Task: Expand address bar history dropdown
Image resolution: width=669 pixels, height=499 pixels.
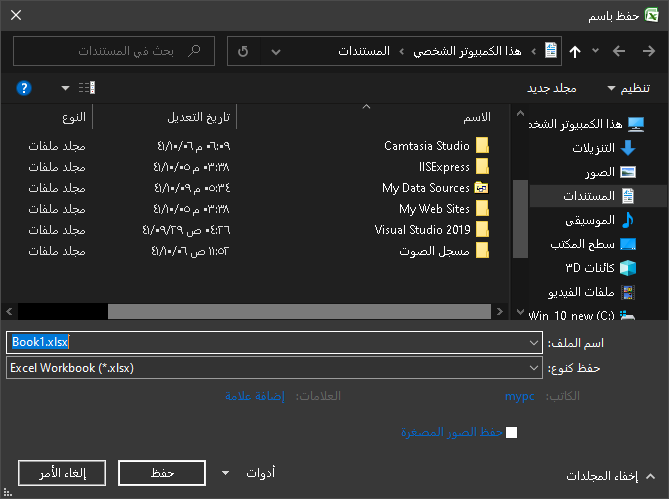Action: click(x=276, y=52)
